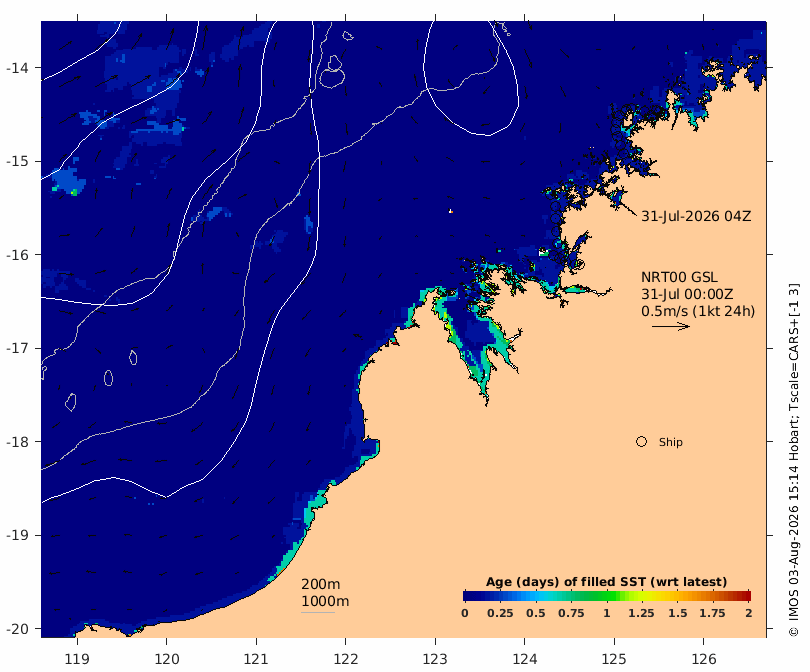
Task: Click the colorbar title Age of filled SST
Action: [606, 582]
